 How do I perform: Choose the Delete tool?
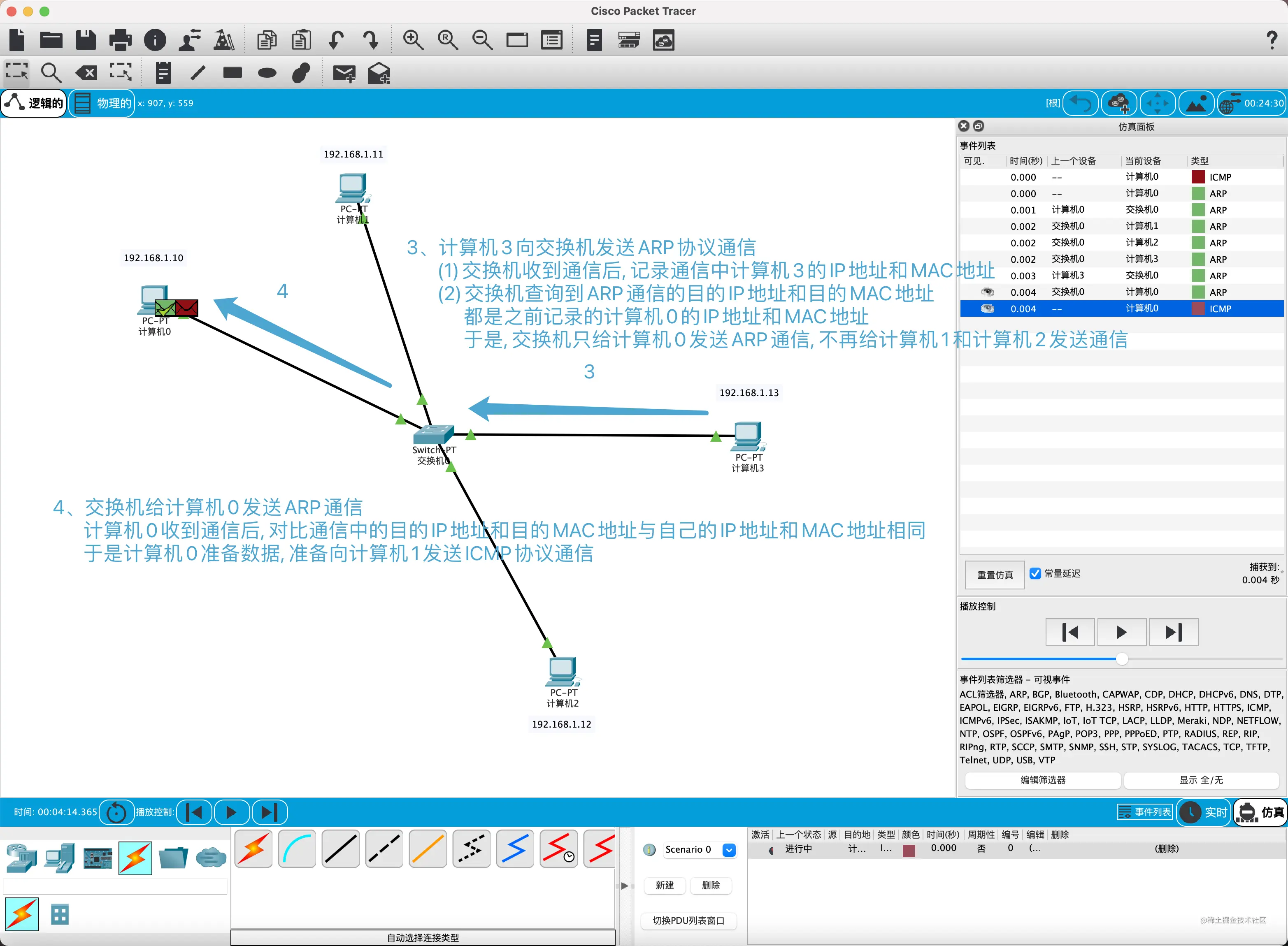[x=86, y=73]
